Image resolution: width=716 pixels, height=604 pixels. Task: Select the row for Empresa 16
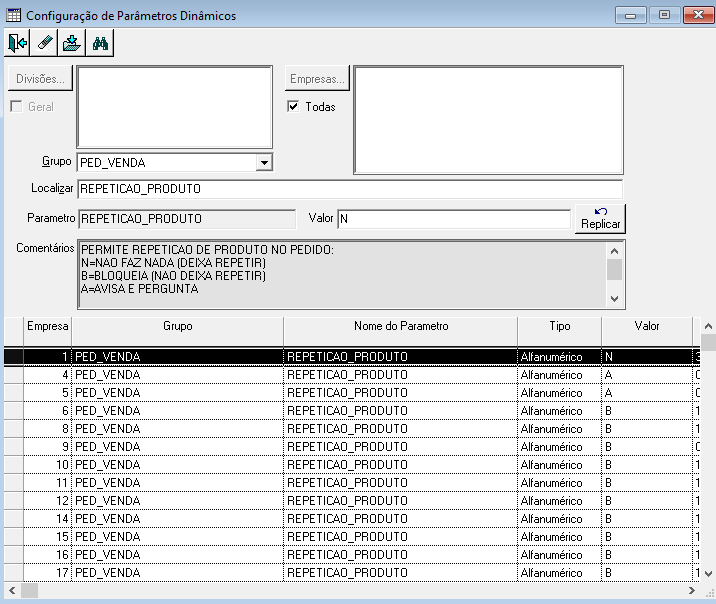pos(352,555)
